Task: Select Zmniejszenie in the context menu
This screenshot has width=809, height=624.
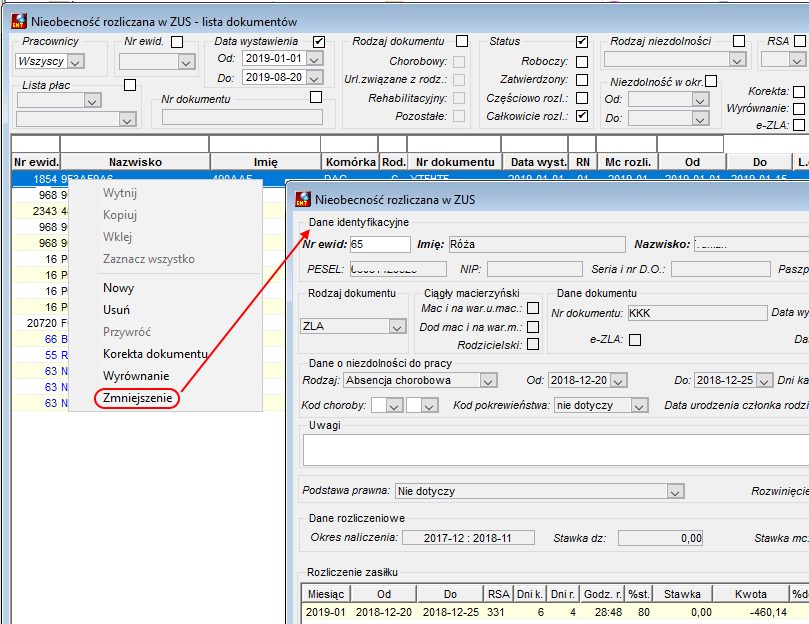Action: [137, 398]
